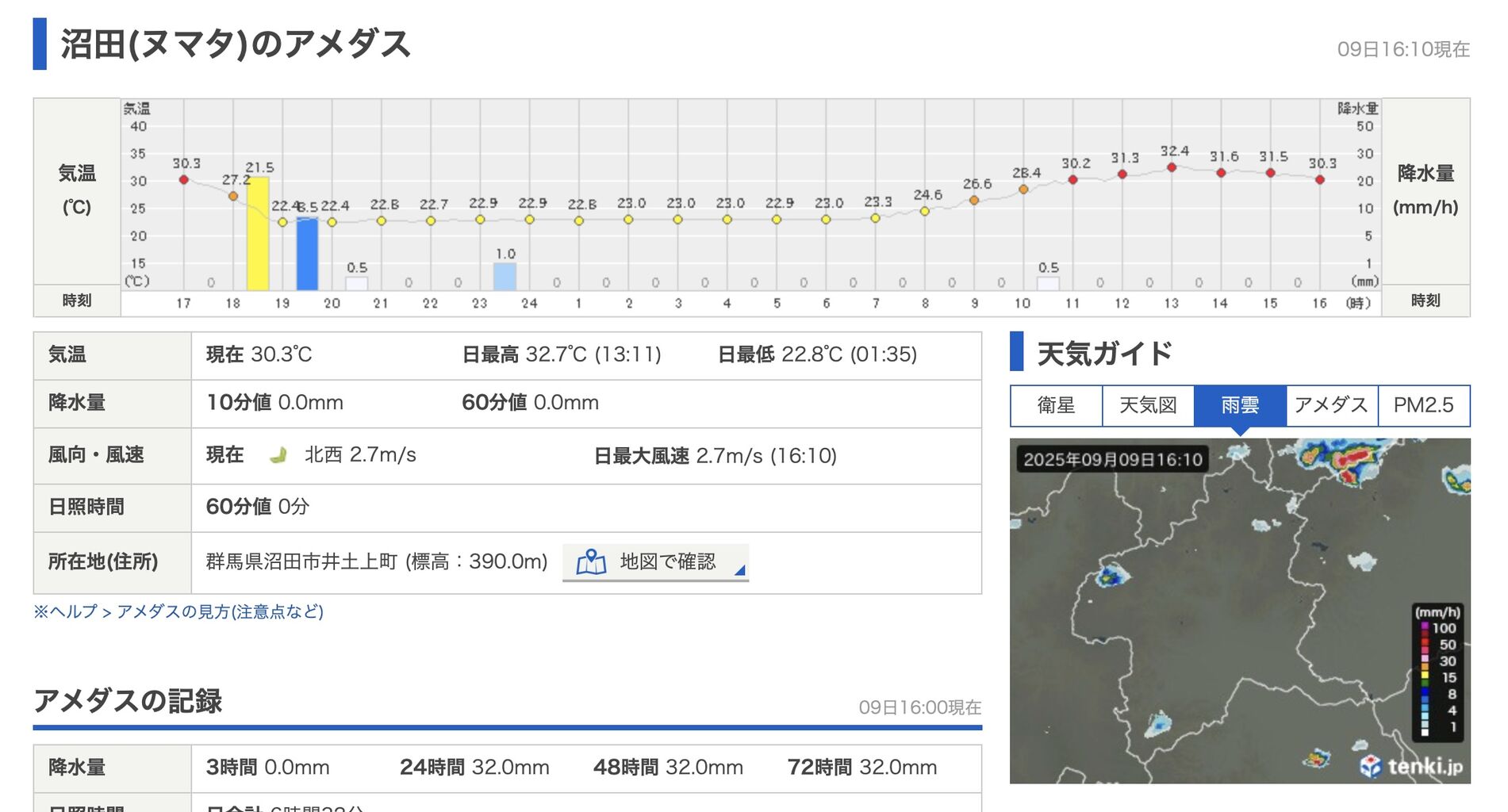The image size is (1508, 812).
Task: Click the 地図で確認 map button
Action: pos(655,562)
